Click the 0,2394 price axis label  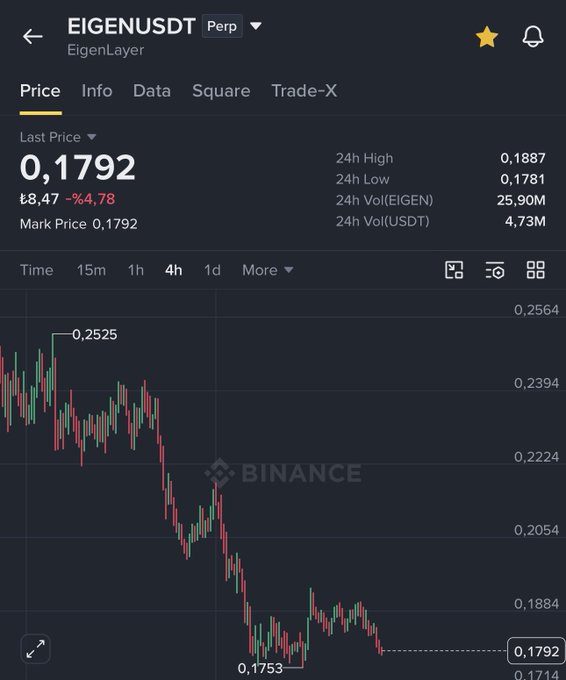537,383
